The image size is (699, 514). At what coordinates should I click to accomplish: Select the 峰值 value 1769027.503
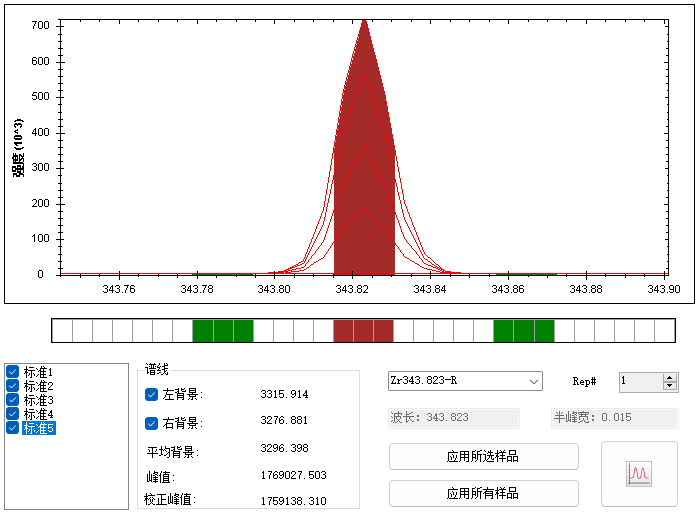pos(294,475)
